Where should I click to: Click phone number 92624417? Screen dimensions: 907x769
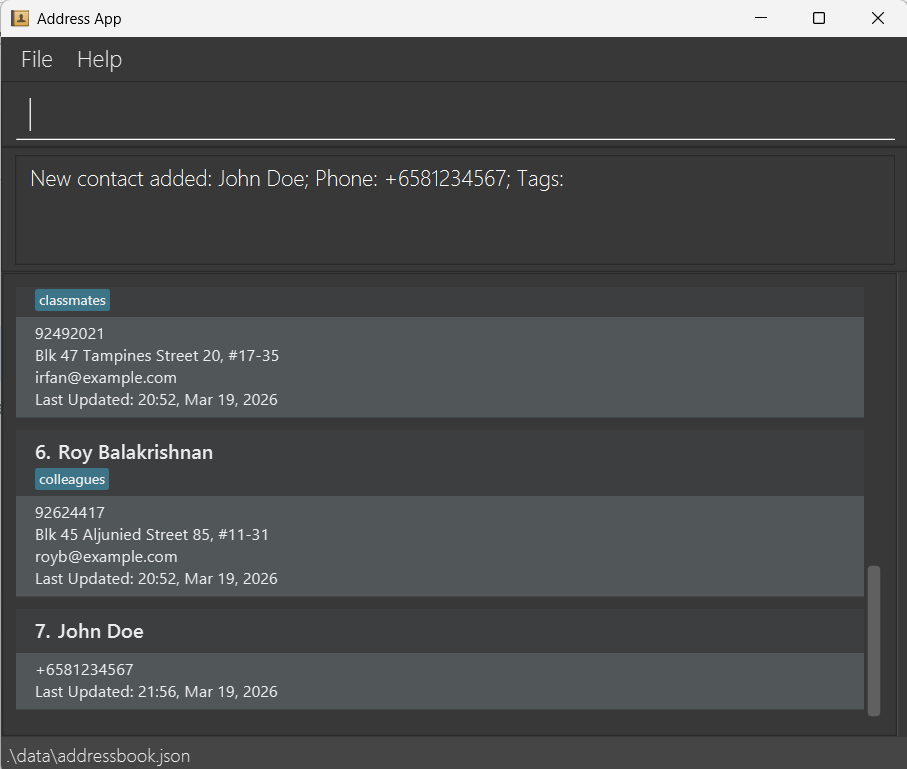[70, 513]
